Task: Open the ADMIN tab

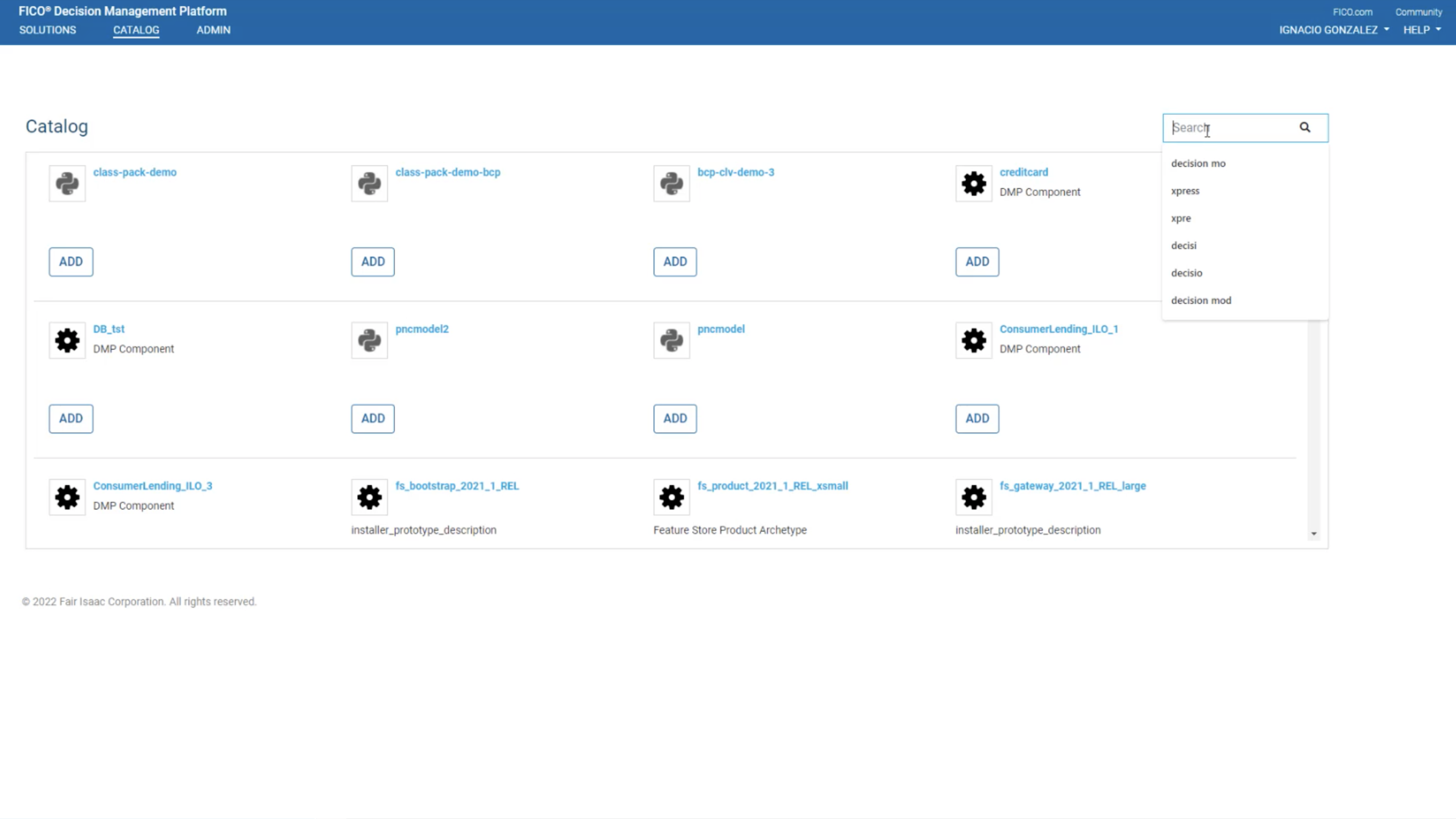Action: [x=213, y=30]
